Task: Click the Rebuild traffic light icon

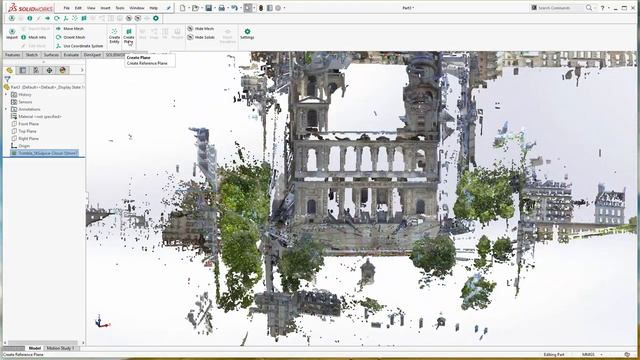Action: pyautogui.click(x=261, y=8)
